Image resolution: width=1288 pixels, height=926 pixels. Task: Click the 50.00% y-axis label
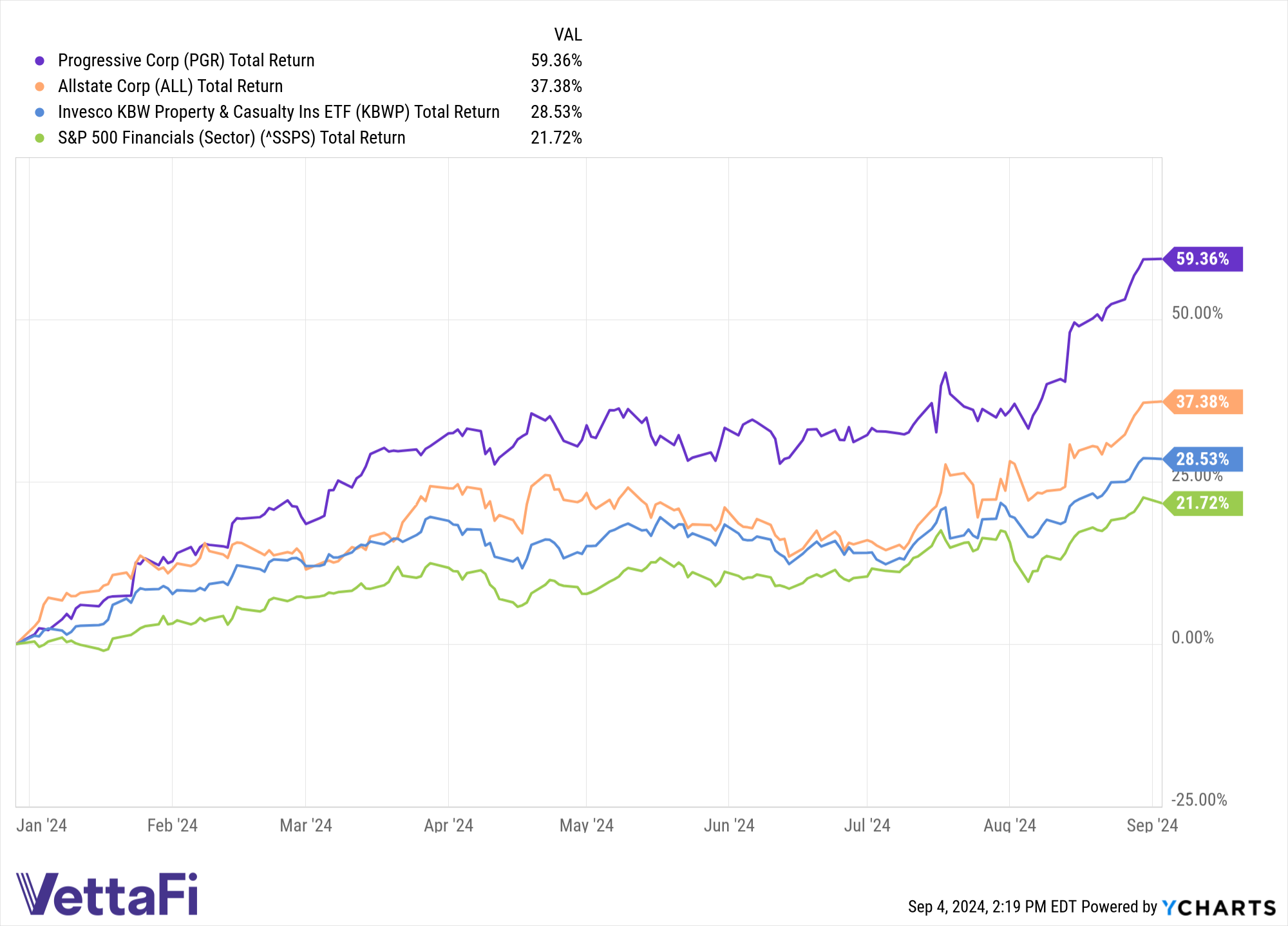1197,313
